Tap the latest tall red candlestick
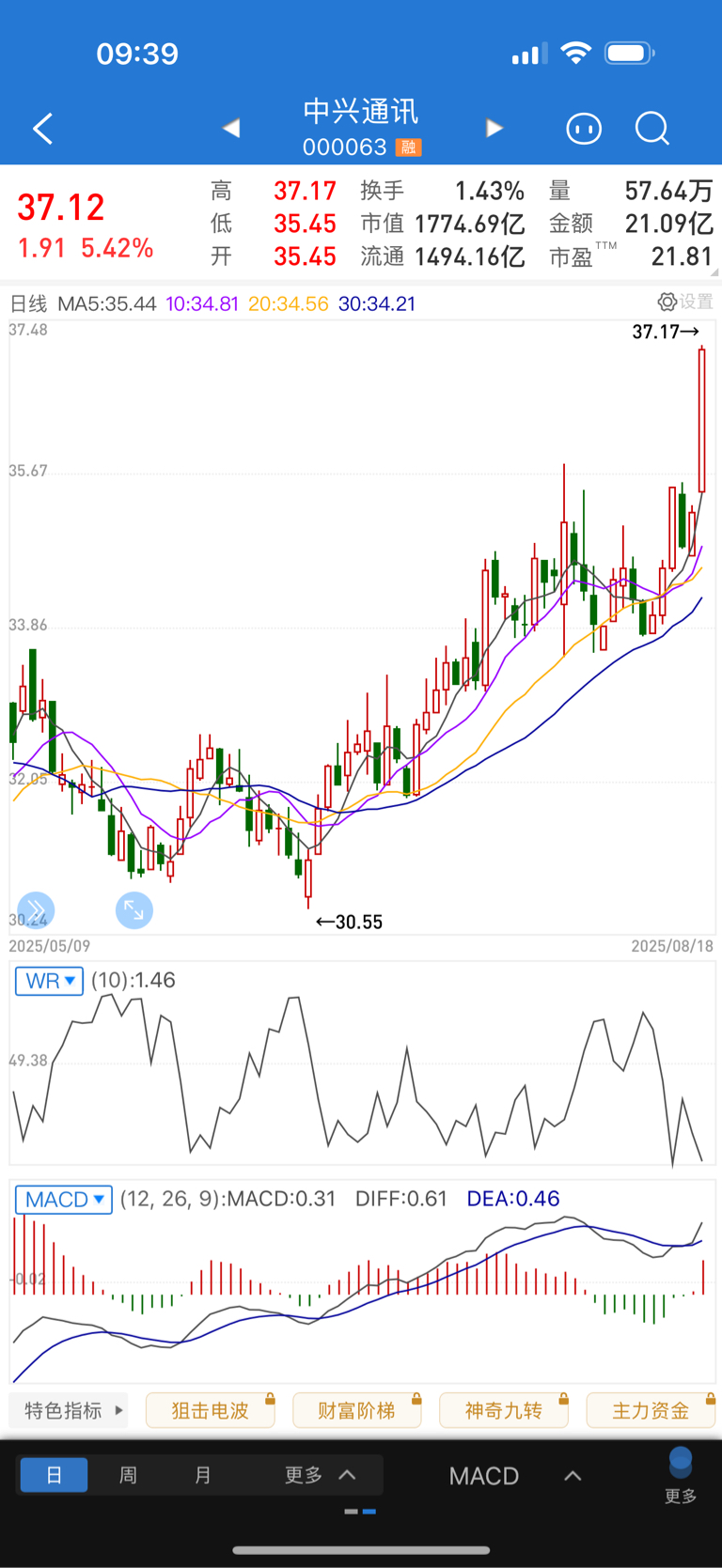Viewport: 722px width, 1568px height. coord(701,420)
